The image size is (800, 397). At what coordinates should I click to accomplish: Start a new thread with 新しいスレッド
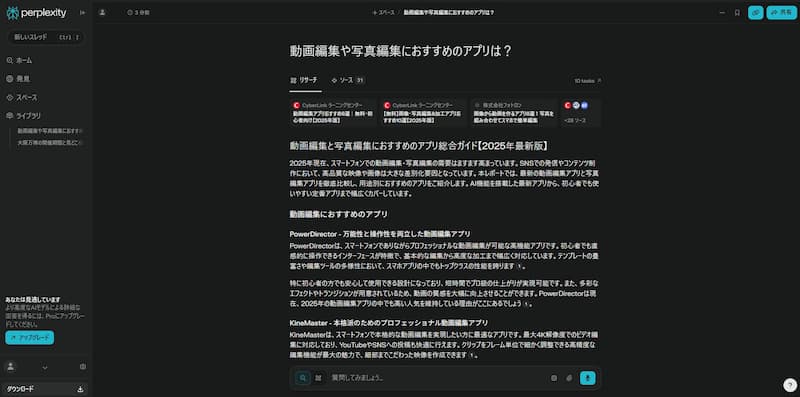pos(46,37)
